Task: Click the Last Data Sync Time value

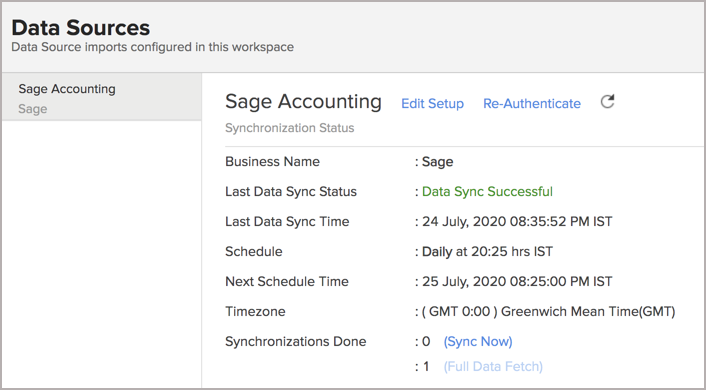Action: (517, 222)
